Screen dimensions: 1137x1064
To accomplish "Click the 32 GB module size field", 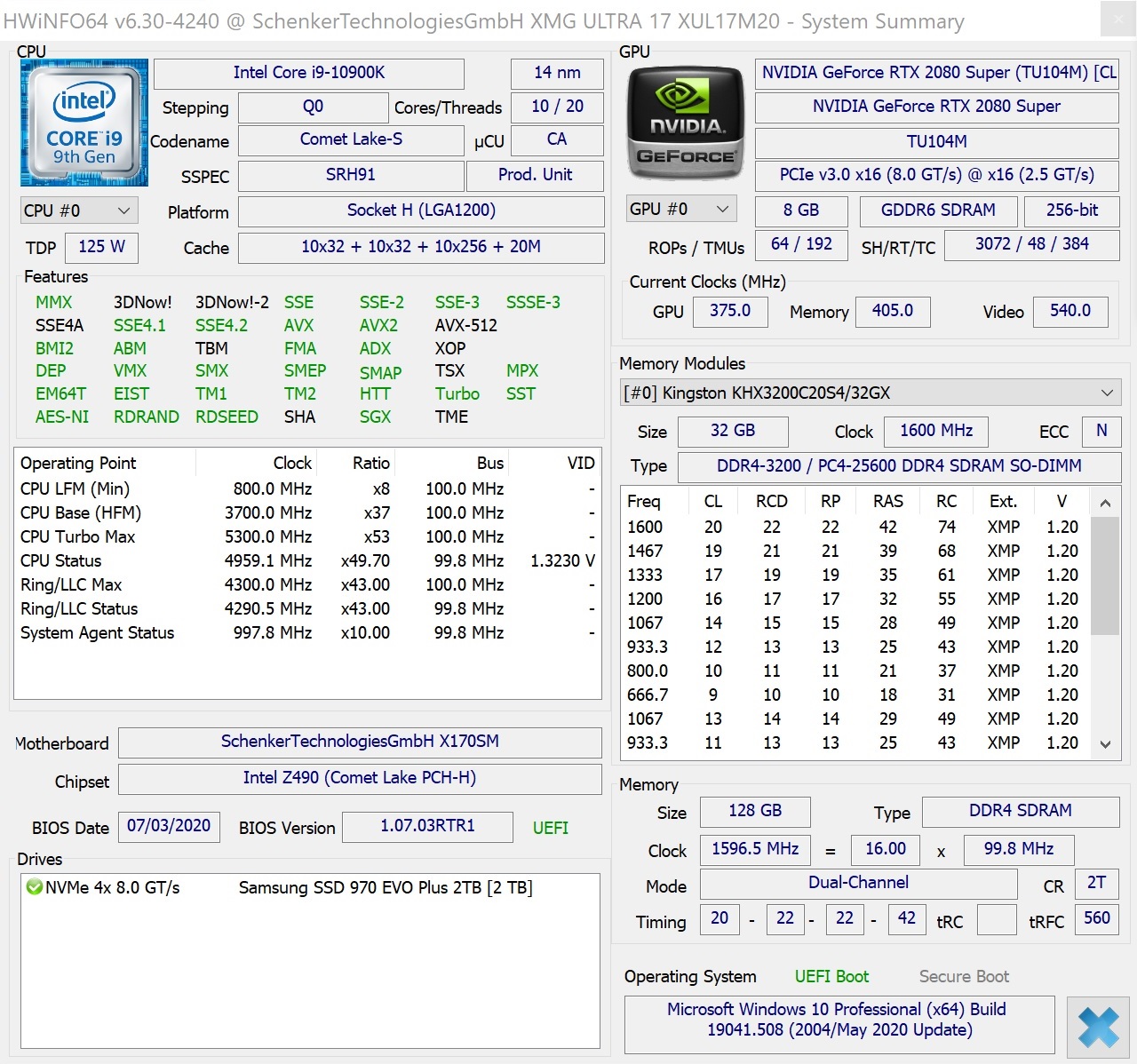I will [733, 431].
